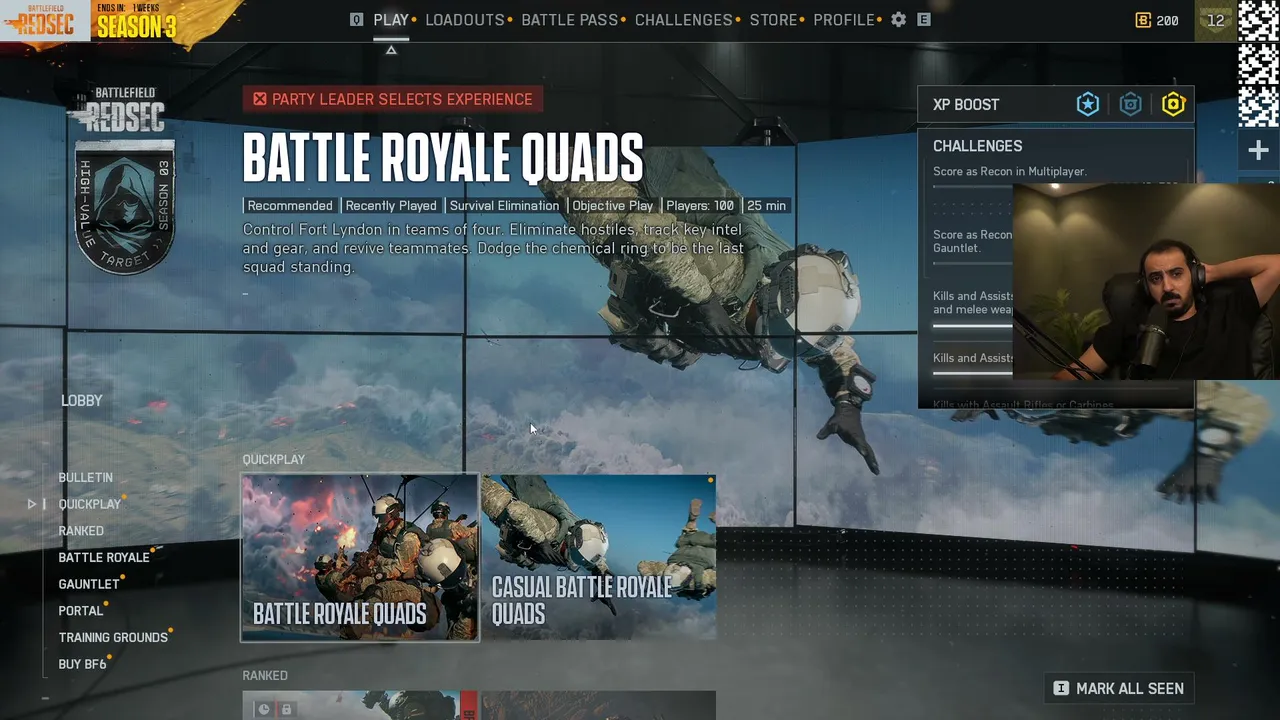Choose the Battle Royale Quads card

tap(360, 557)
